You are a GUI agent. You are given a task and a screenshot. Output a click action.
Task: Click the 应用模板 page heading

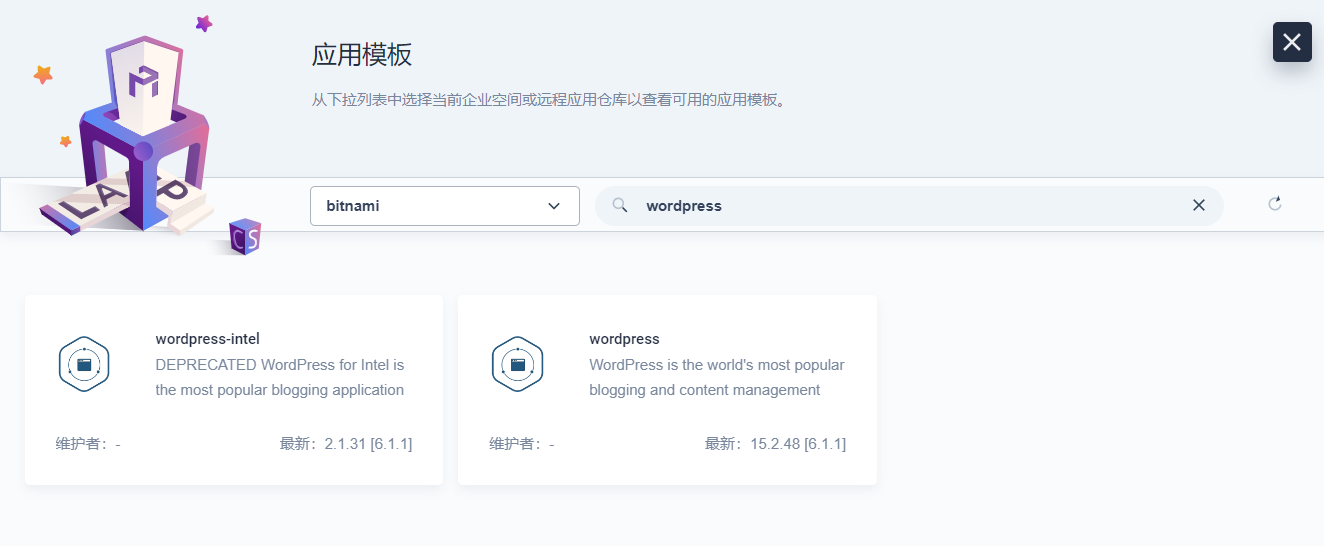(x=361, y=55)
